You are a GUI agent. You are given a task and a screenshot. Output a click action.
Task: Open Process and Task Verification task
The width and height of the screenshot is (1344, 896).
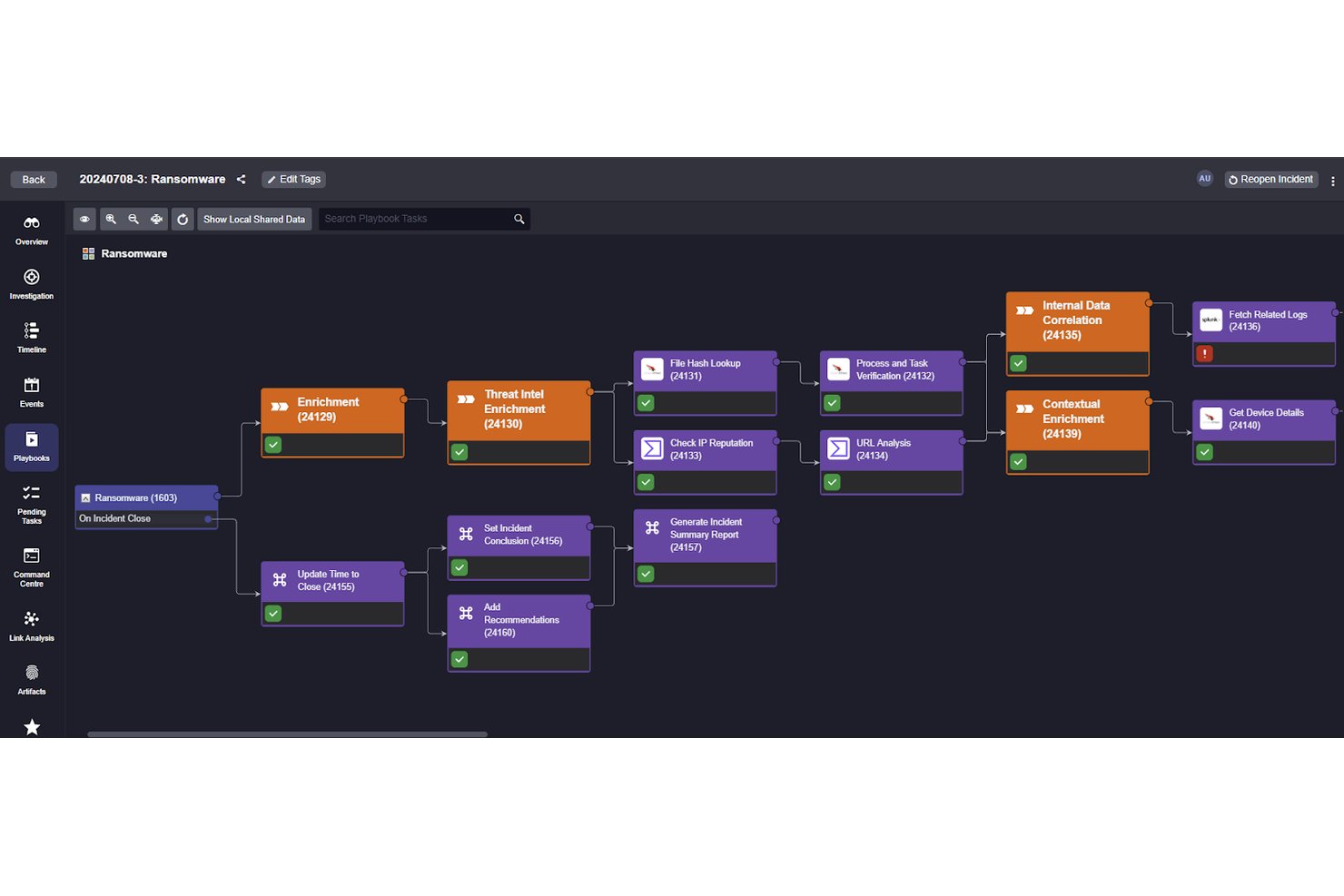(x=891, y=383)
